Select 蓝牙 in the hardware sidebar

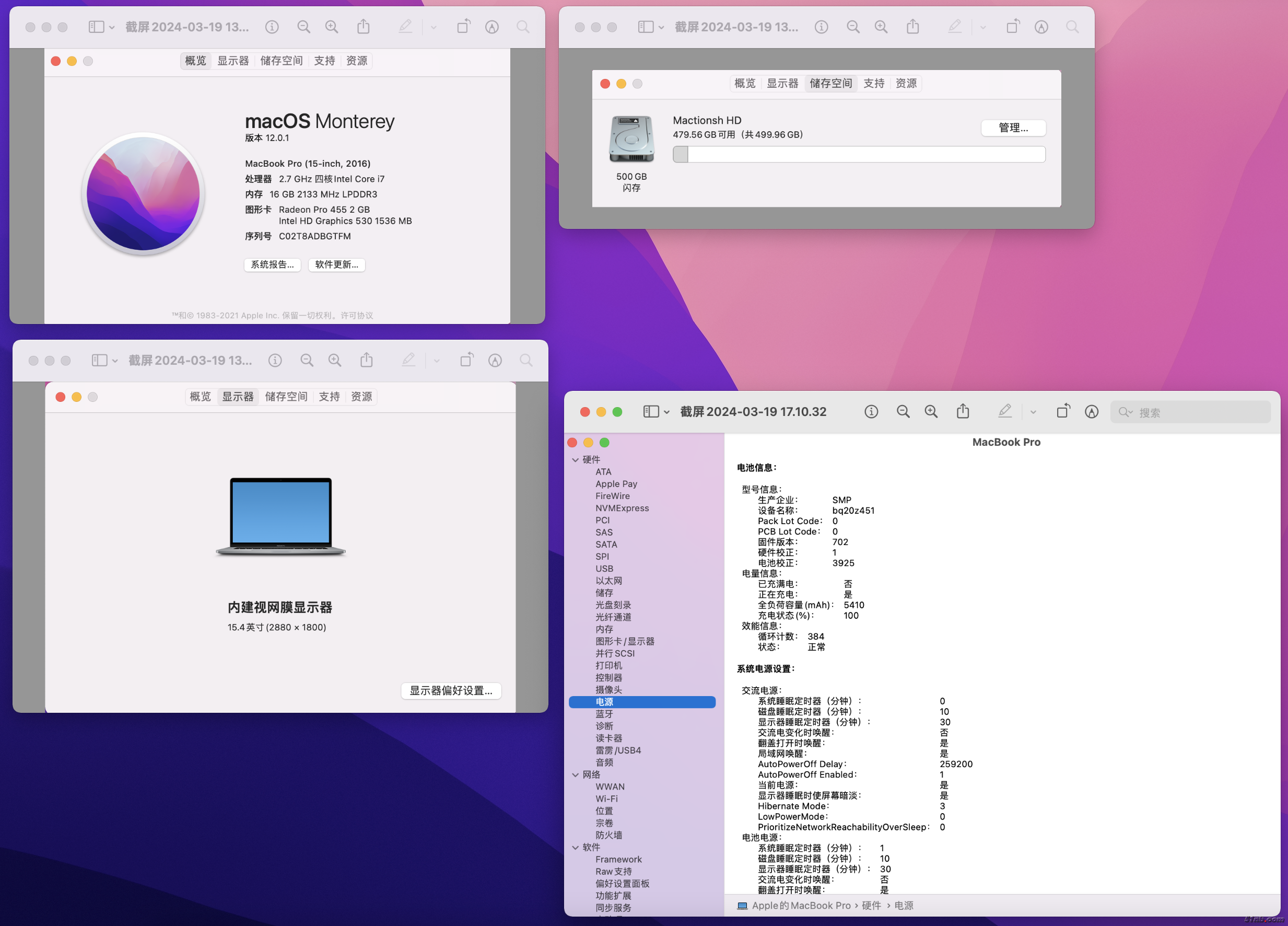coord(604,714)
